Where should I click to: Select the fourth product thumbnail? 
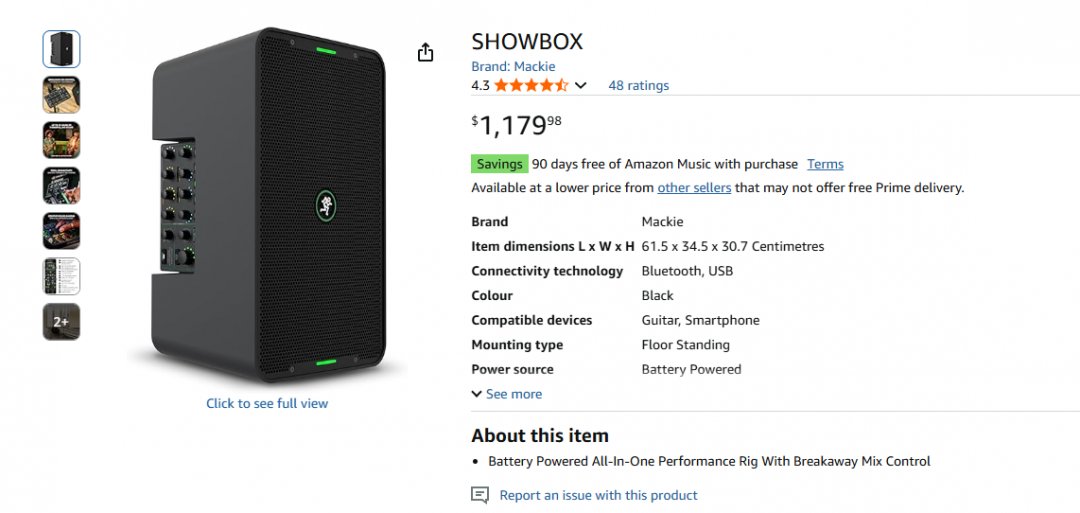point(61,185)
